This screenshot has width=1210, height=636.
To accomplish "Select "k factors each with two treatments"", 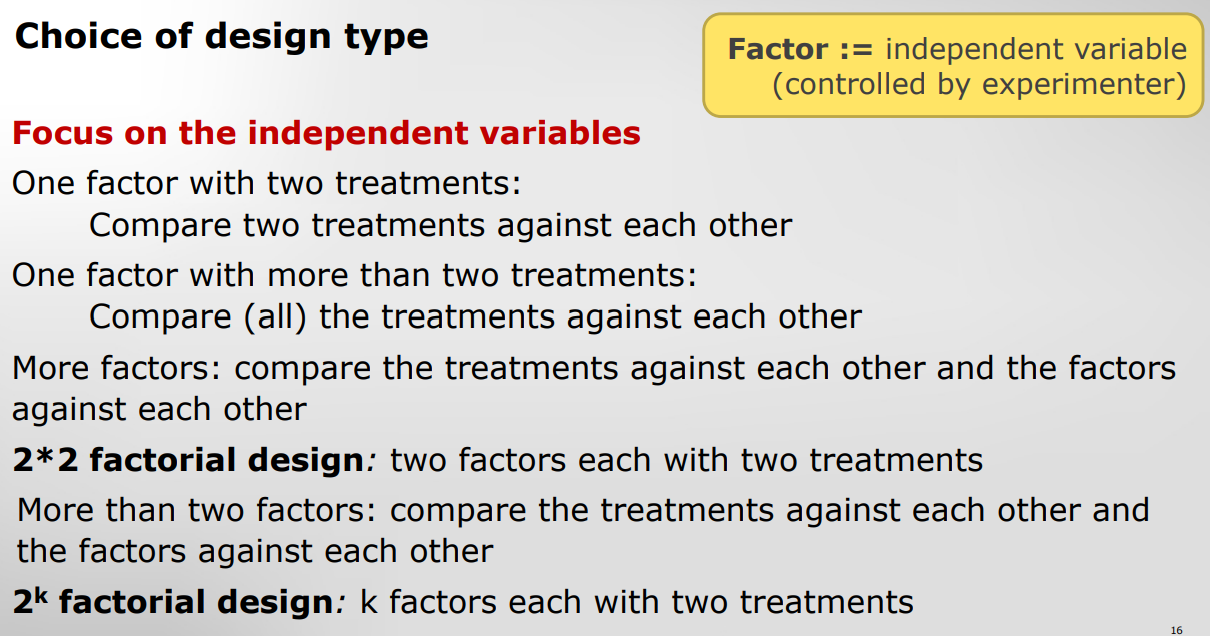I will coord(636,602).
